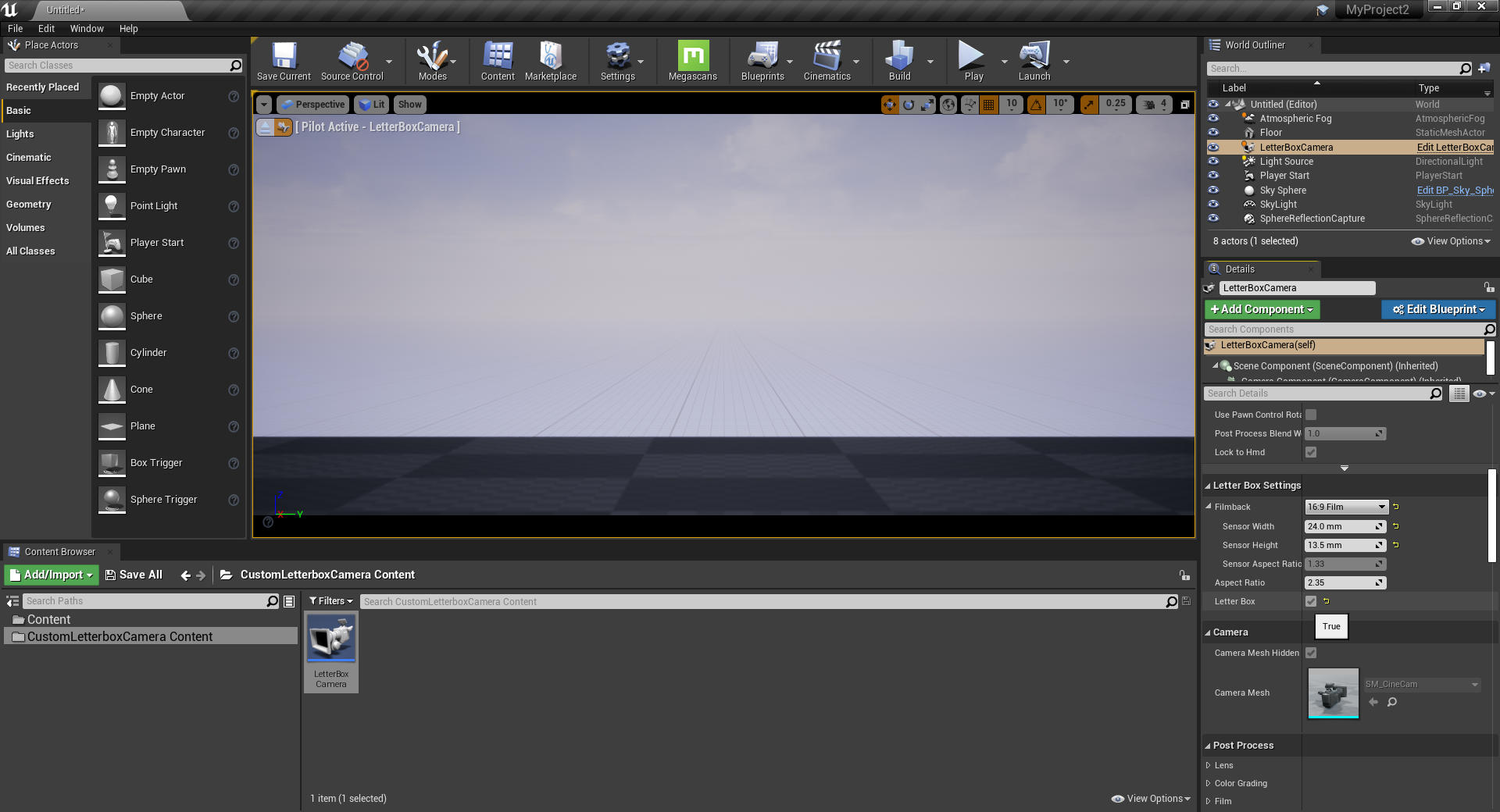1500x812 pixels.
Task: Click the Launch toolbar icon
Action: [x=1034, y=61]
